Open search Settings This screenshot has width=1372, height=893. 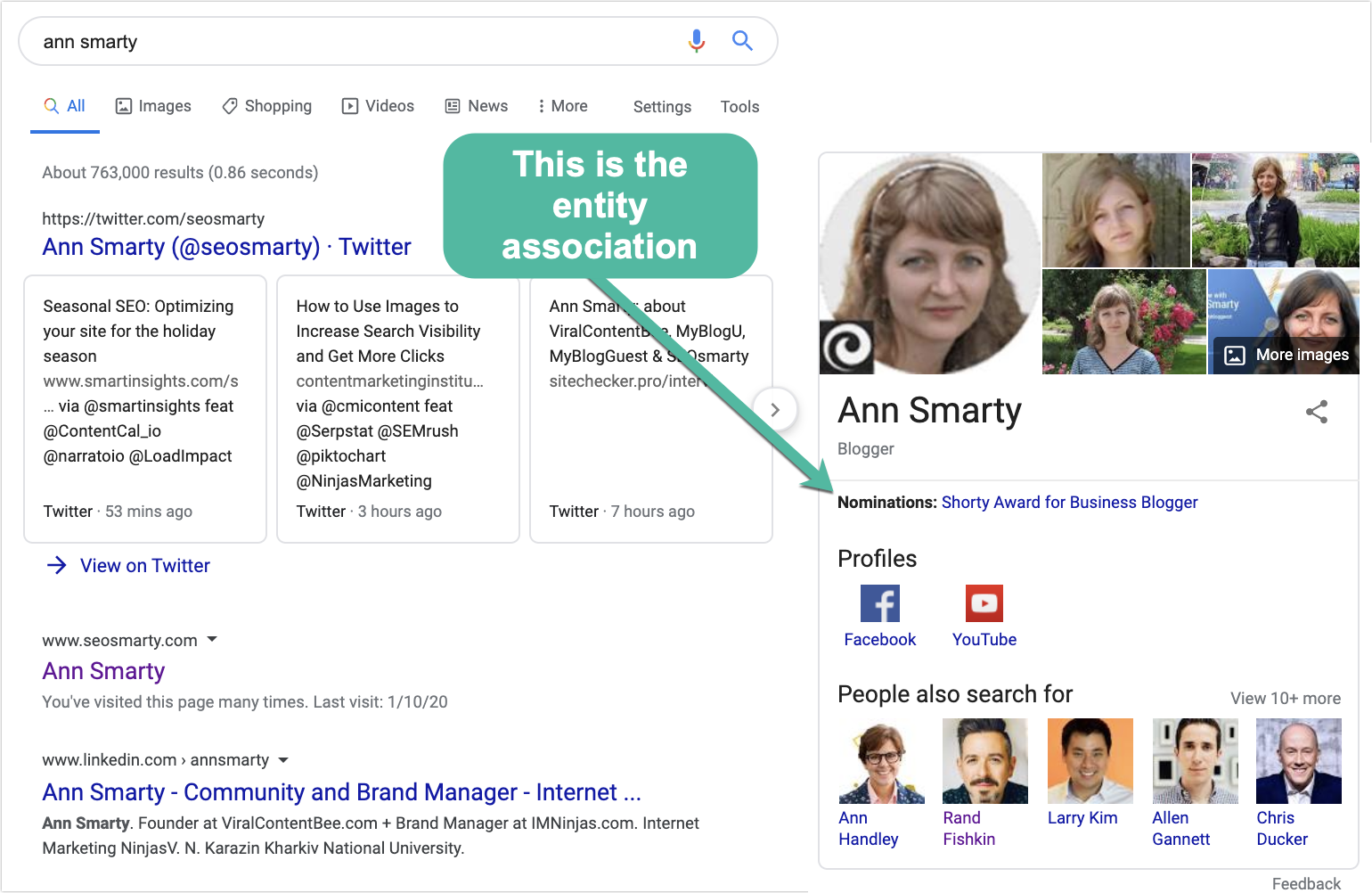click(662, 107)
